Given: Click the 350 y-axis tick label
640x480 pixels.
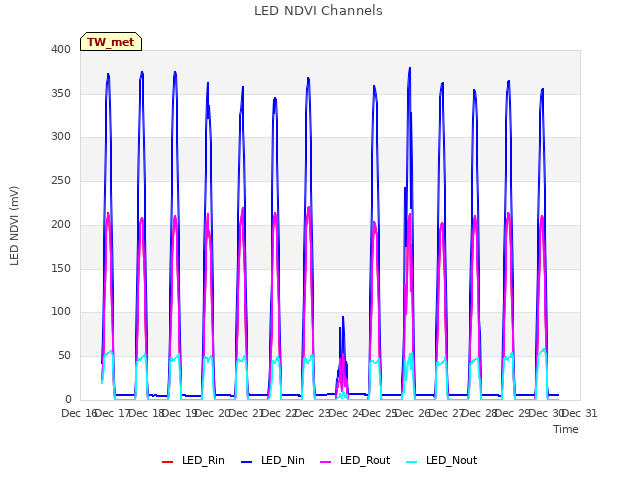Looking at the screenshot, I should click(x=61, y=93).
